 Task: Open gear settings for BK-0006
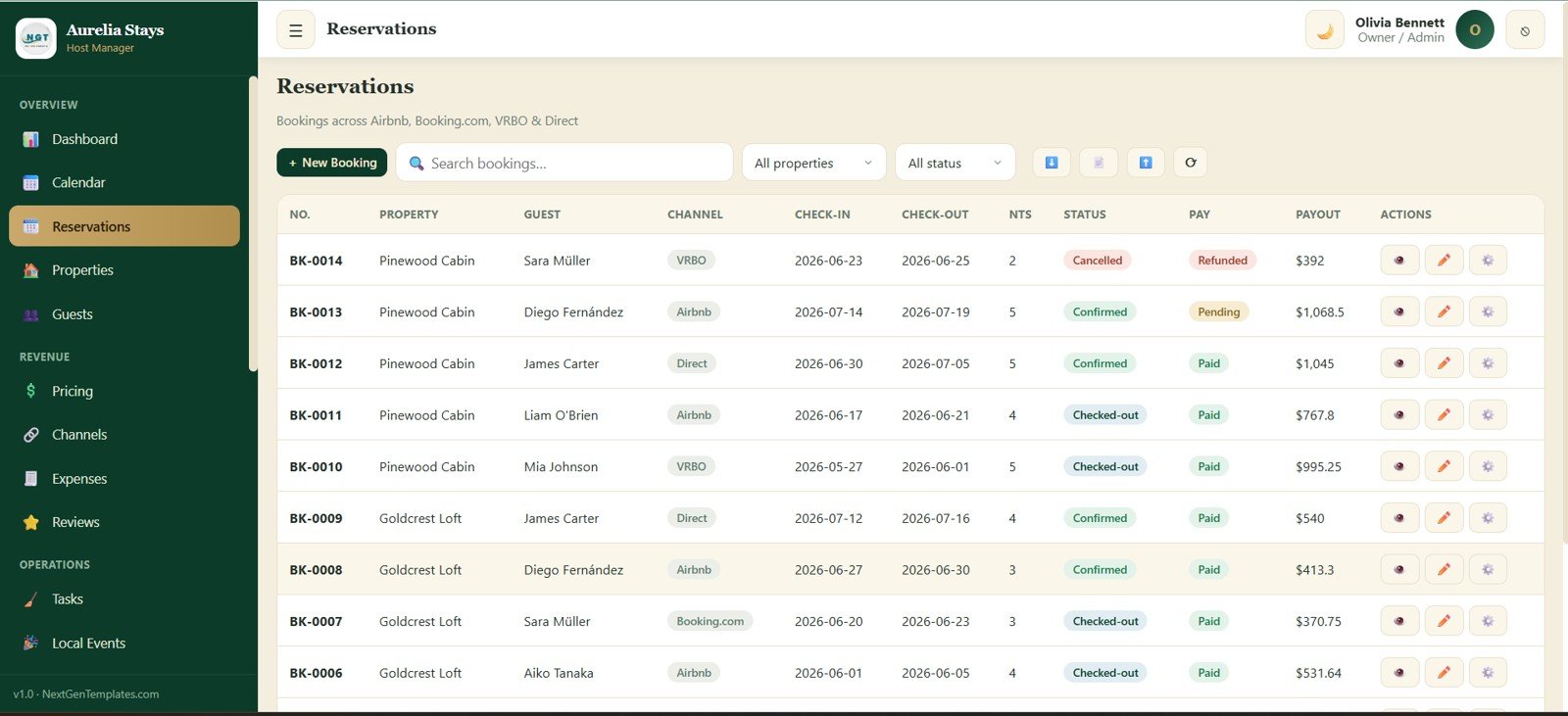tap(1488, 673)
